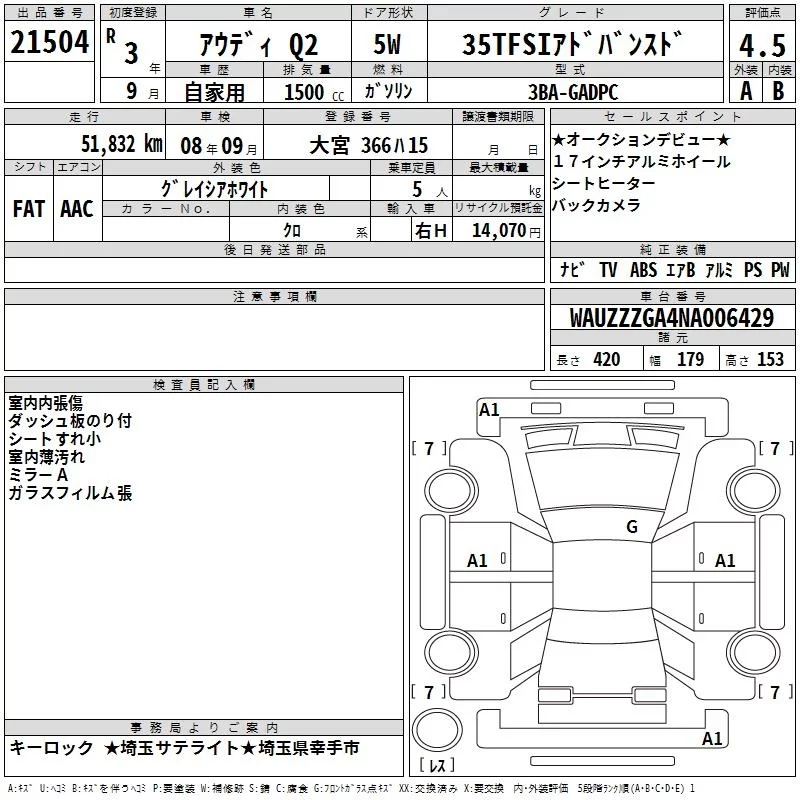The height and width of the screenshot is (800, 800).
Task: Click the エアB equipment label
Action: coord(681,269)
